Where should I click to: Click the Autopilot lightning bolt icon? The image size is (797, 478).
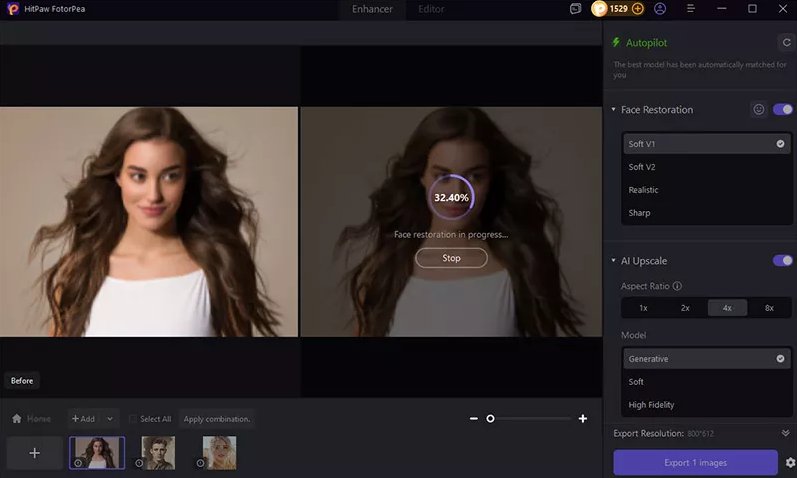point(616,42)
